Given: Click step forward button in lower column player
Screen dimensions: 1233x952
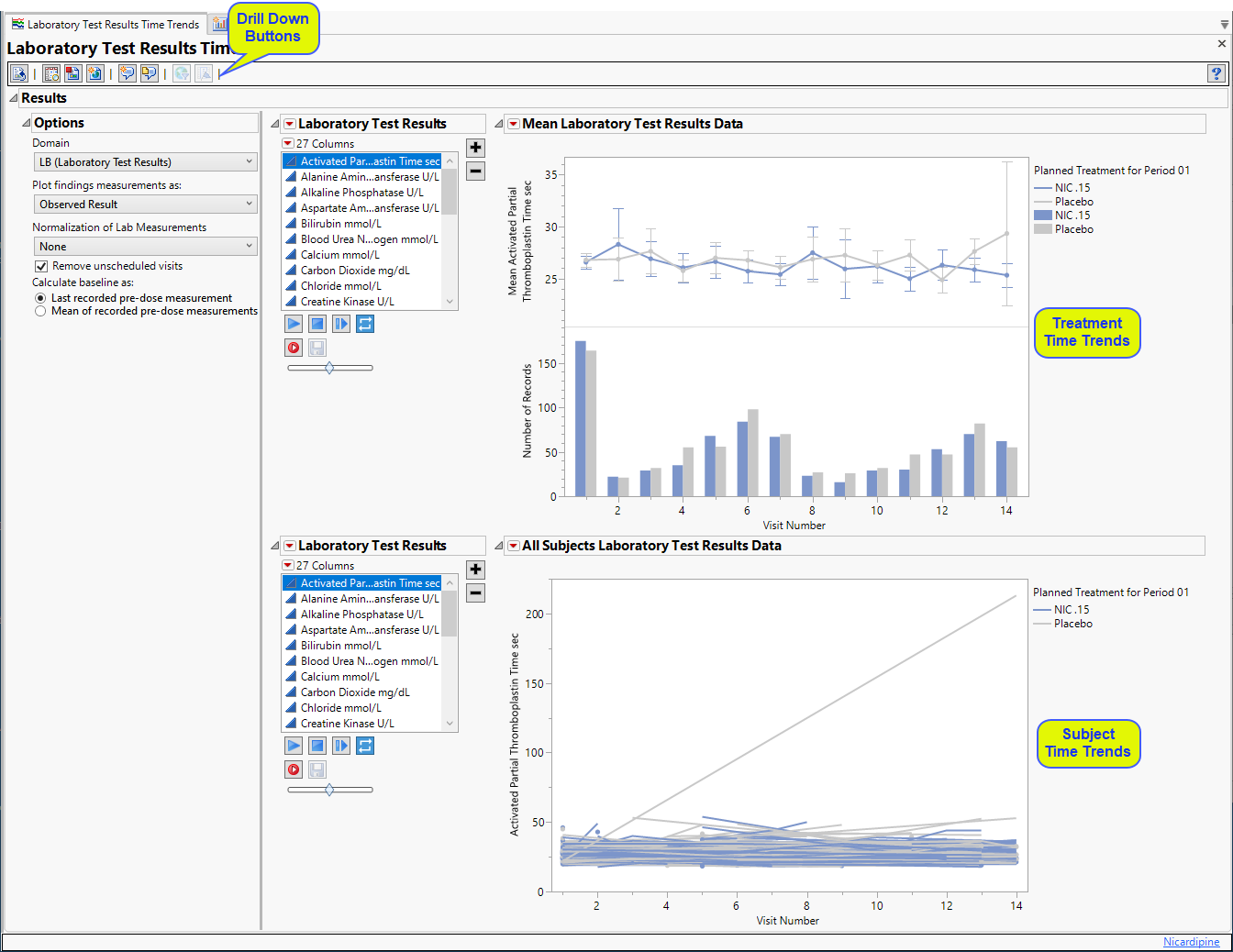Looking at the screenshot, I should coord(341,746).
